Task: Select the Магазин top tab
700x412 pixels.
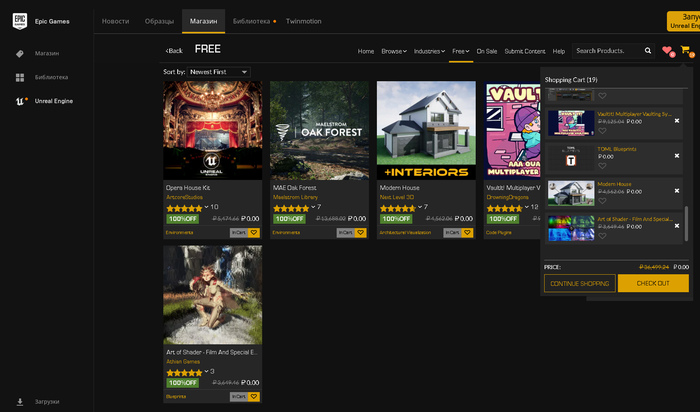Action: coord(203,21)
